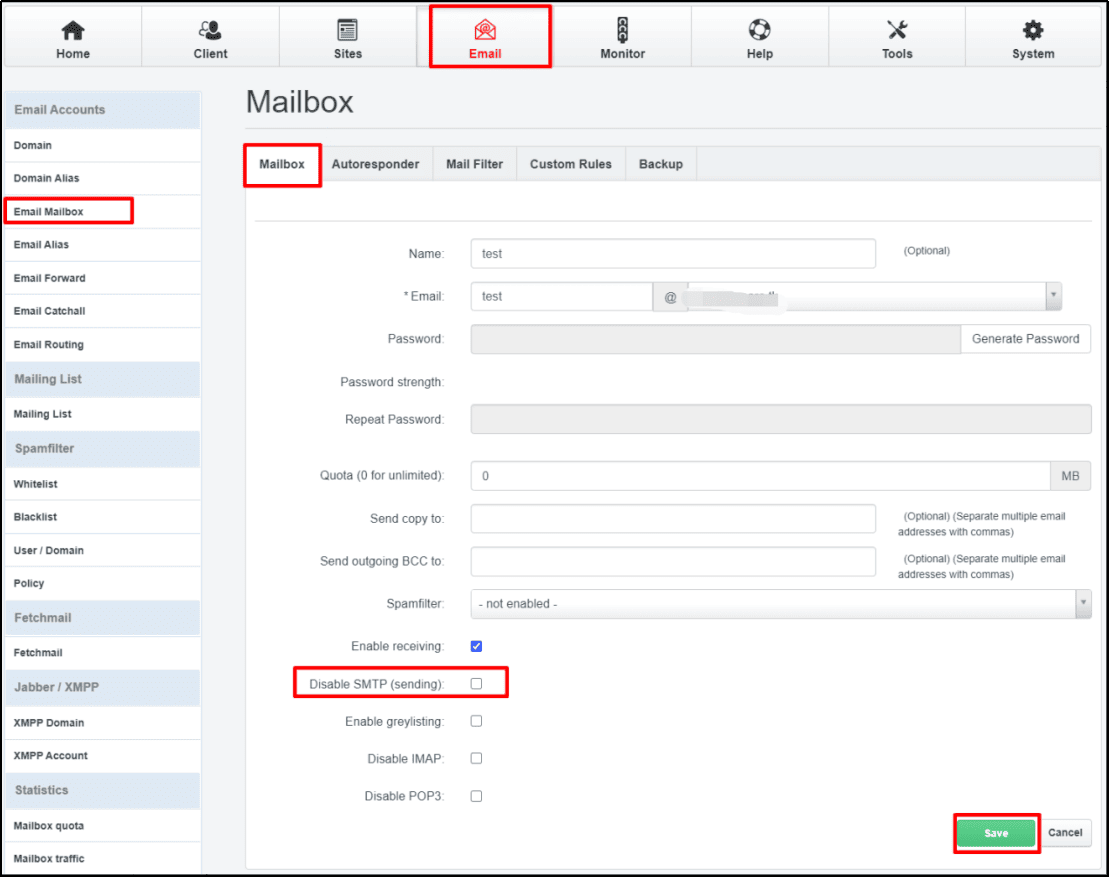Screen dimensions: 1109x877
Task: Switch to the Custom Rules tab
Action: [571, 164]
